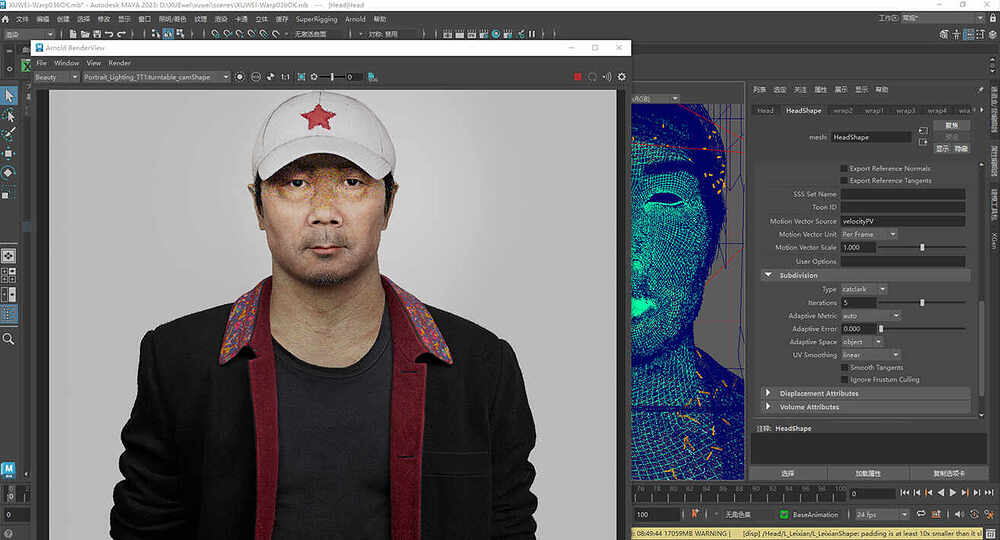The height and width of the screenshot is (540, 1000).
Task: Select the arrow Select tool in Maya toolbox
Action: (9, 96)
